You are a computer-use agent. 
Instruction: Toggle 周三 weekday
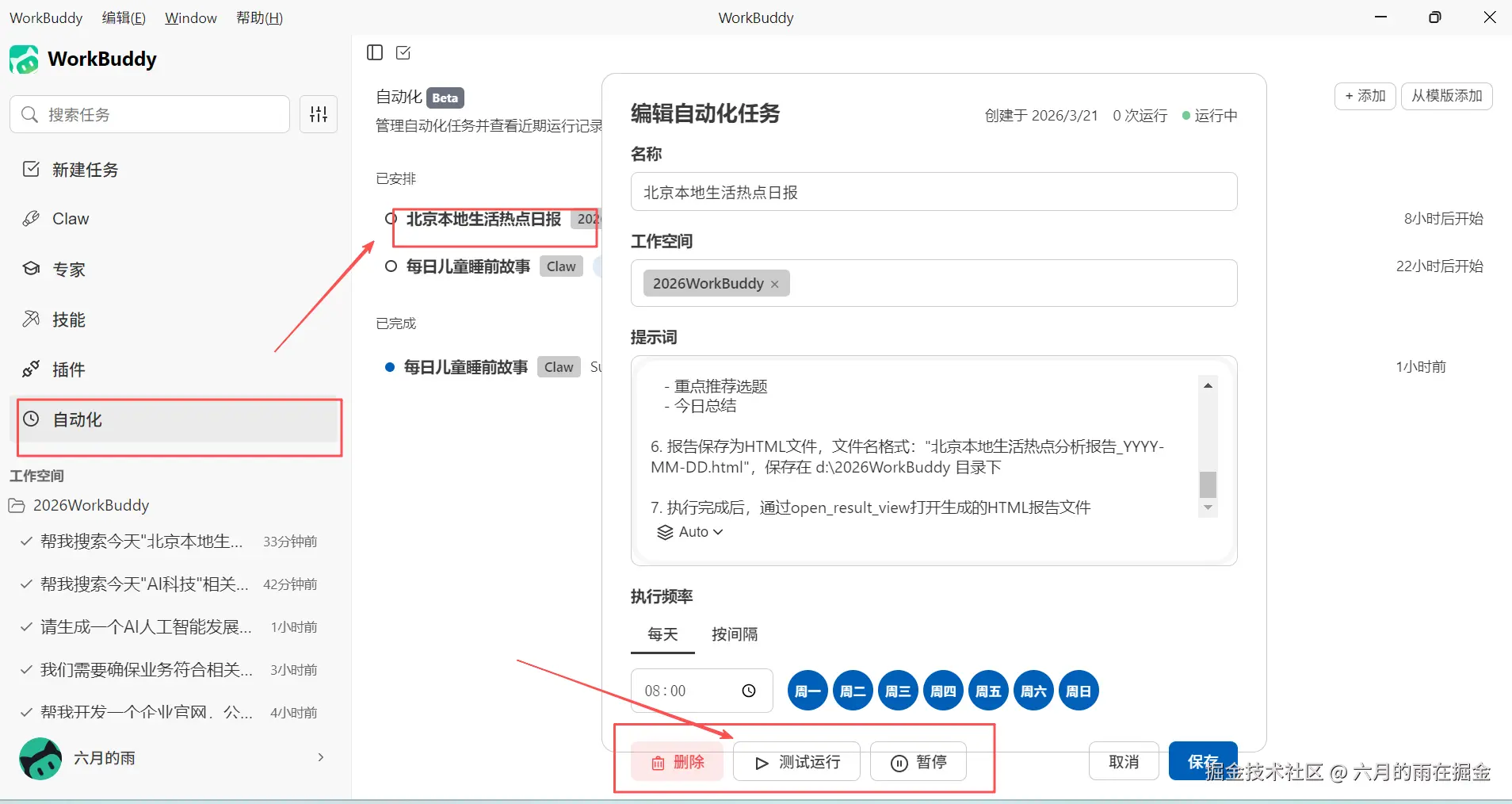(898, 691)
